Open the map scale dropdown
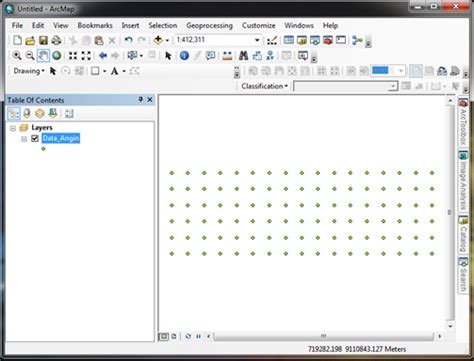Screen dimensions: 474x361 tap(257, 40)
